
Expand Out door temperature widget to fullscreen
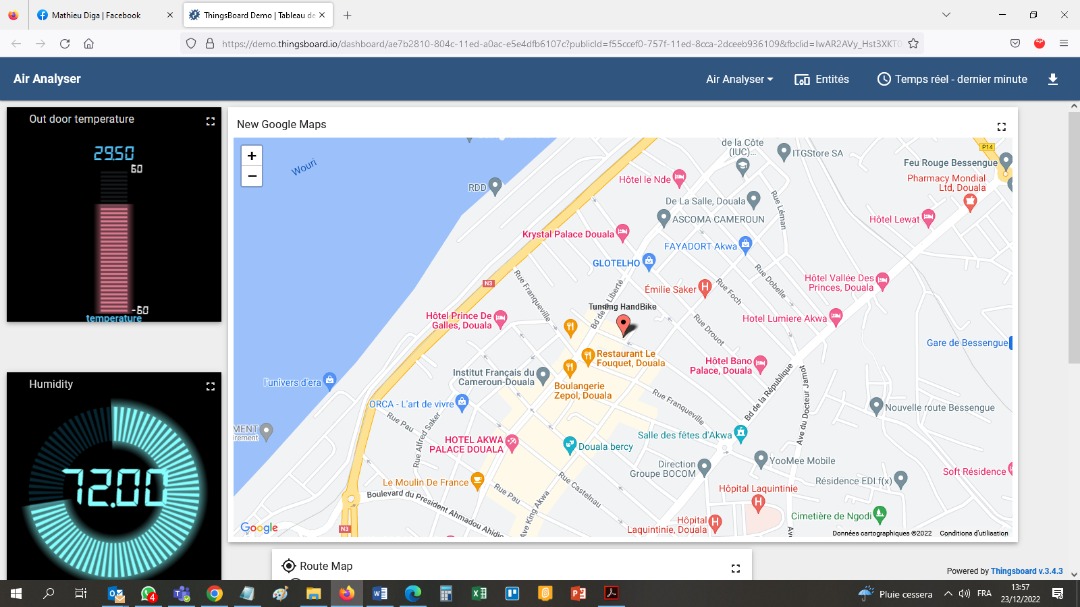pyautogui.click(x=210, y=121)
